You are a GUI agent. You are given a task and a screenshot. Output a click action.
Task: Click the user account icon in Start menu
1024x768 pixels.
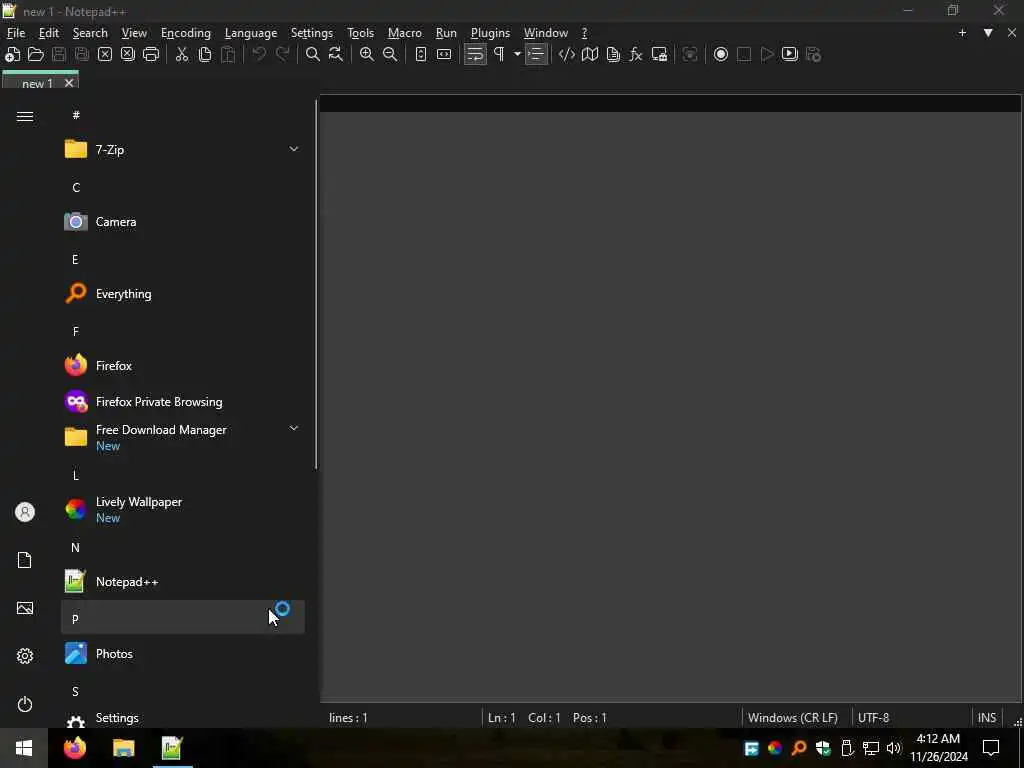25,512
